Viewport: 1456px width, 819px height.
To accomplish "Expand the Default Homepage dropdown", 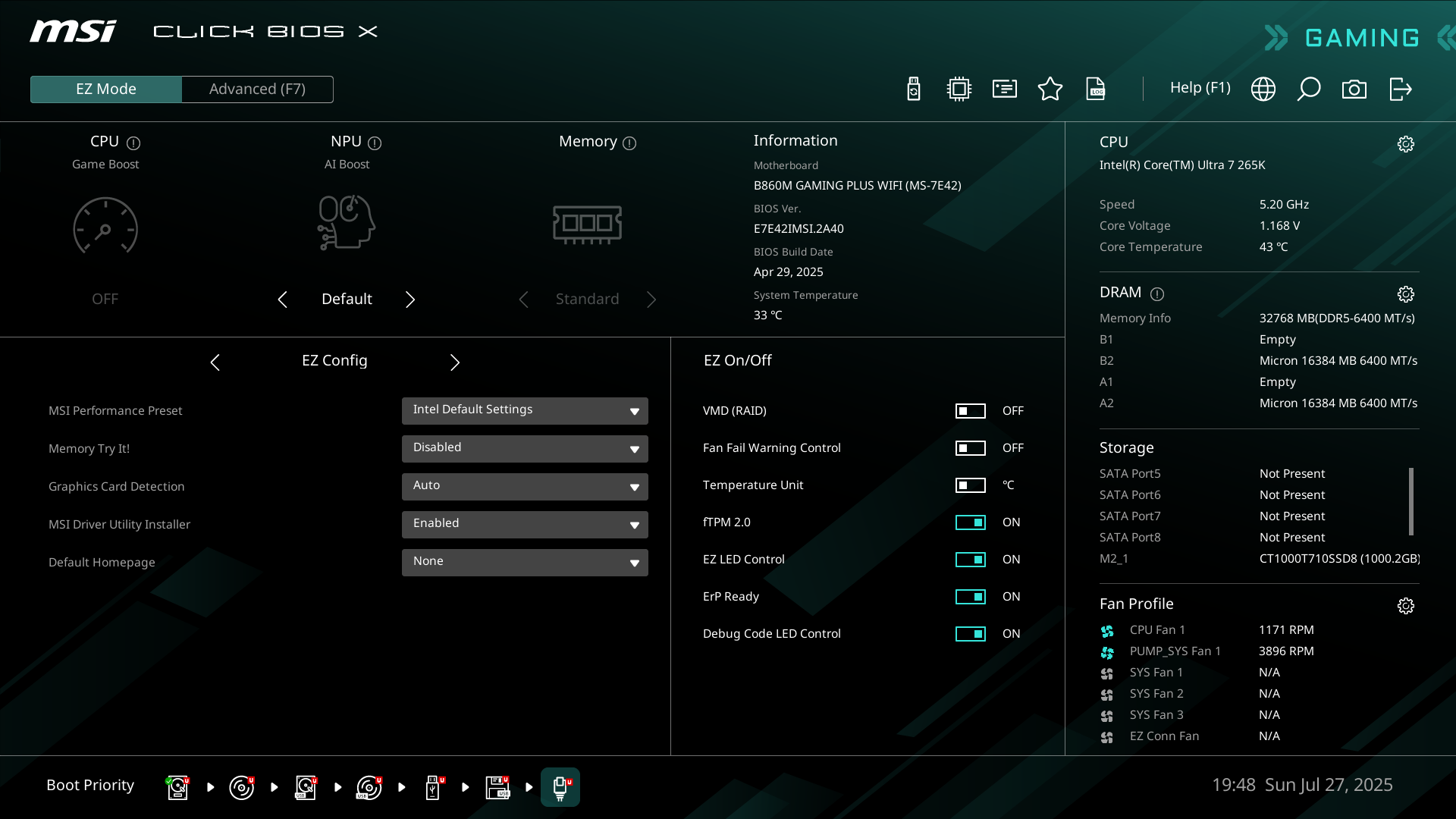I will [524, 562].
